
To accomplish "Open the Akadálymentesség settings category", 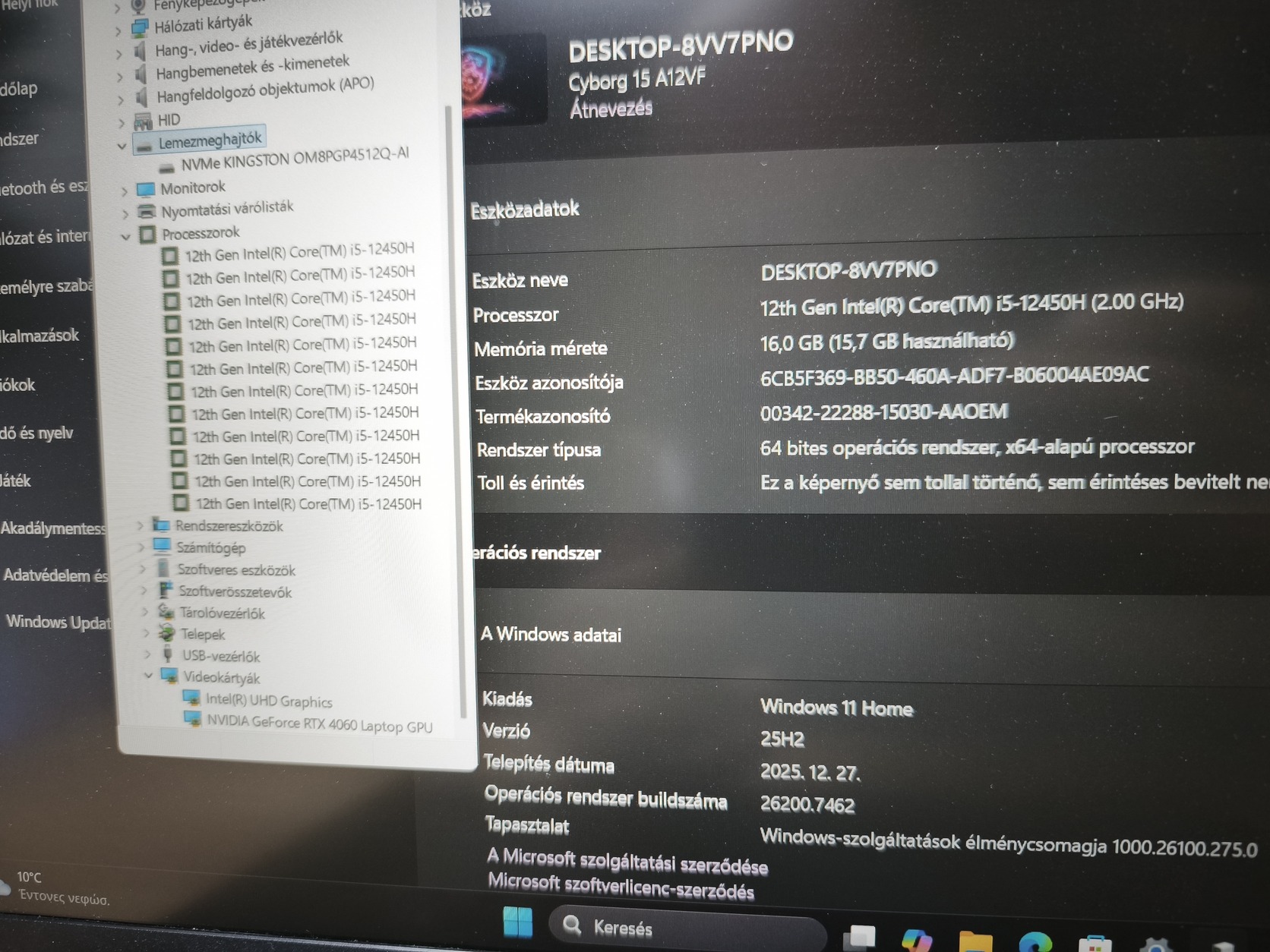I will 53,528.
